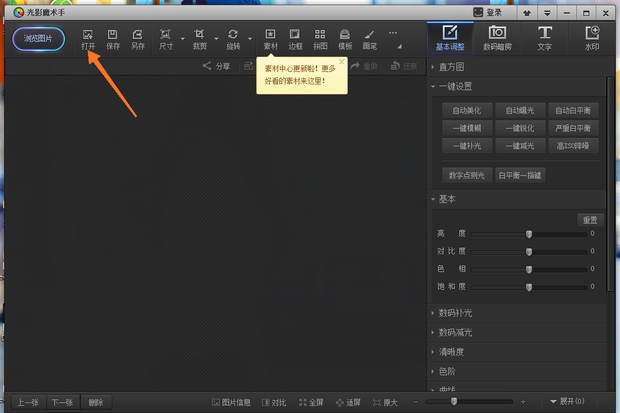620x413 pixels.
Task: Open an image with the 打开 icon
Action: 88,40
